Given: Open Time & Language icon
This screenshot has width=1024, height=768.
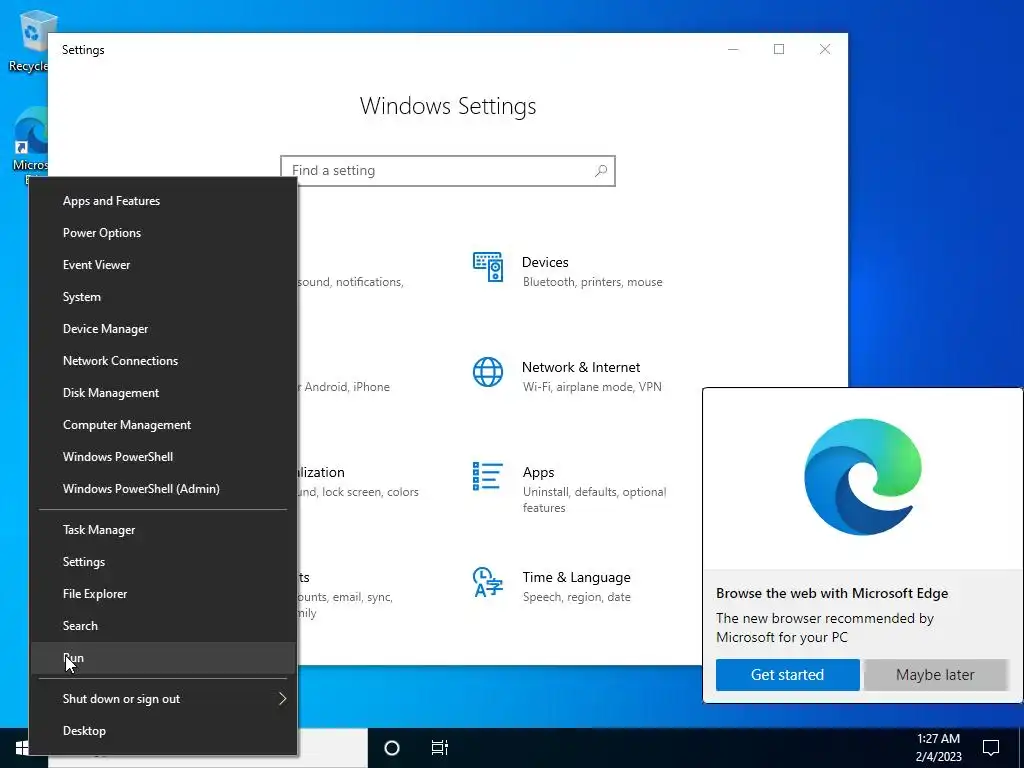Looking at the screenshot, I should click(x=488, y=582).
